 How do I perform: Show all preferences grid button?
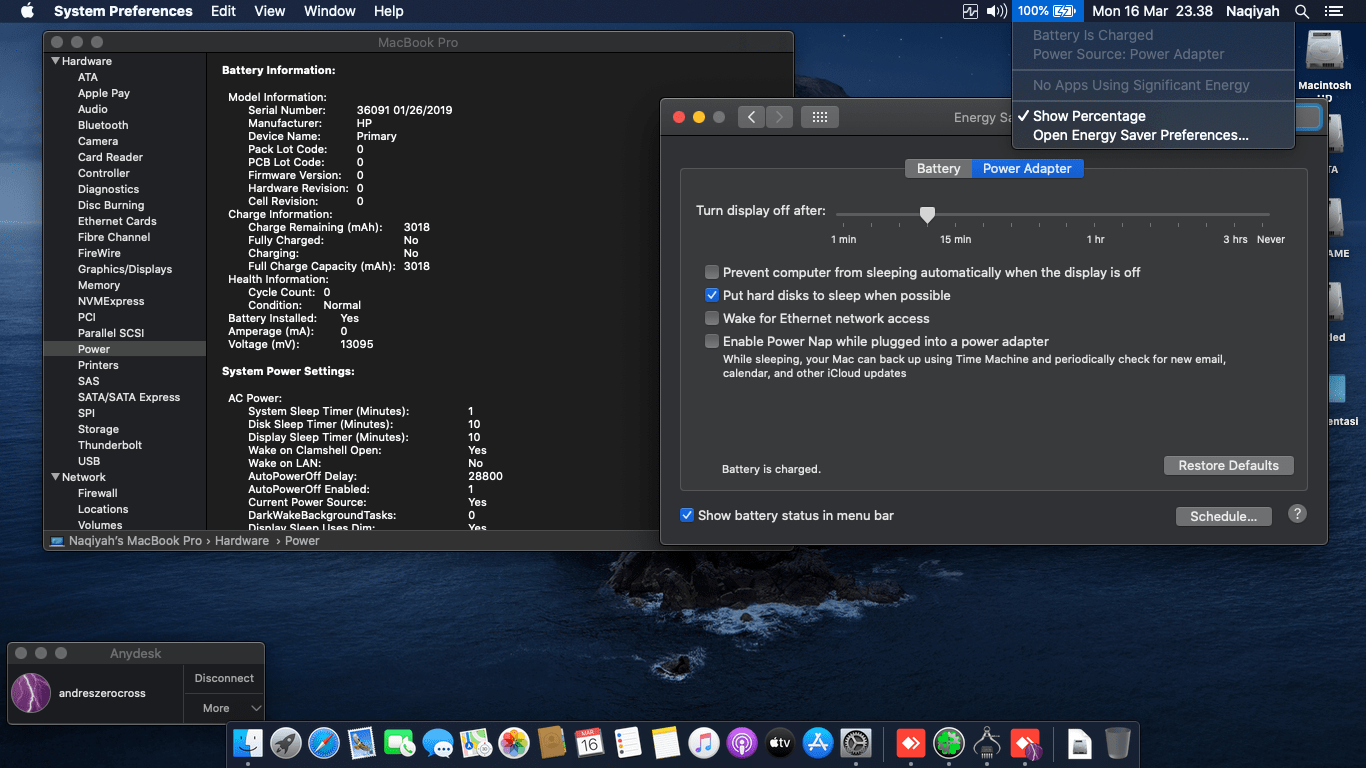pyautogui.click(x=820, y=117)
